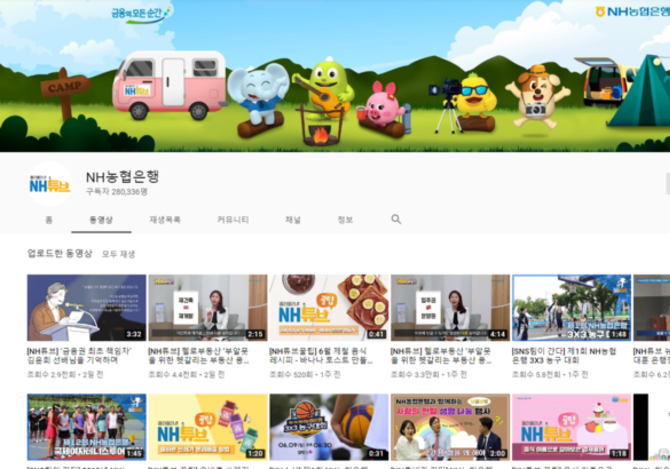This screenshot has width=670, height=469.
Task: Click the 금융의 모든 순간 banner logo
Action: pos(141,13)
